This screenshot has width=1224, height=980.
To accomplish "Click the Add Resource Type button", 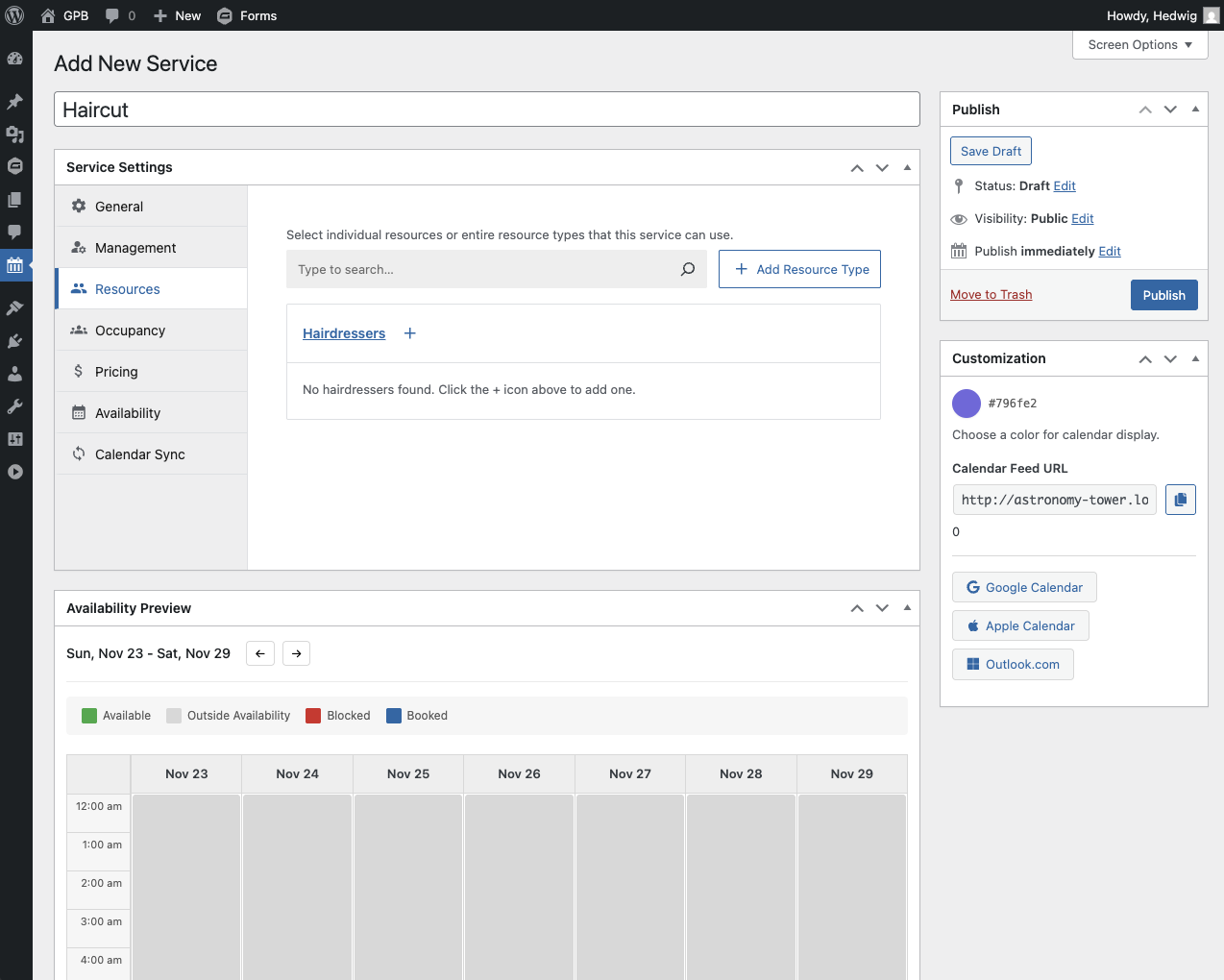I will [x=799, y=270].
